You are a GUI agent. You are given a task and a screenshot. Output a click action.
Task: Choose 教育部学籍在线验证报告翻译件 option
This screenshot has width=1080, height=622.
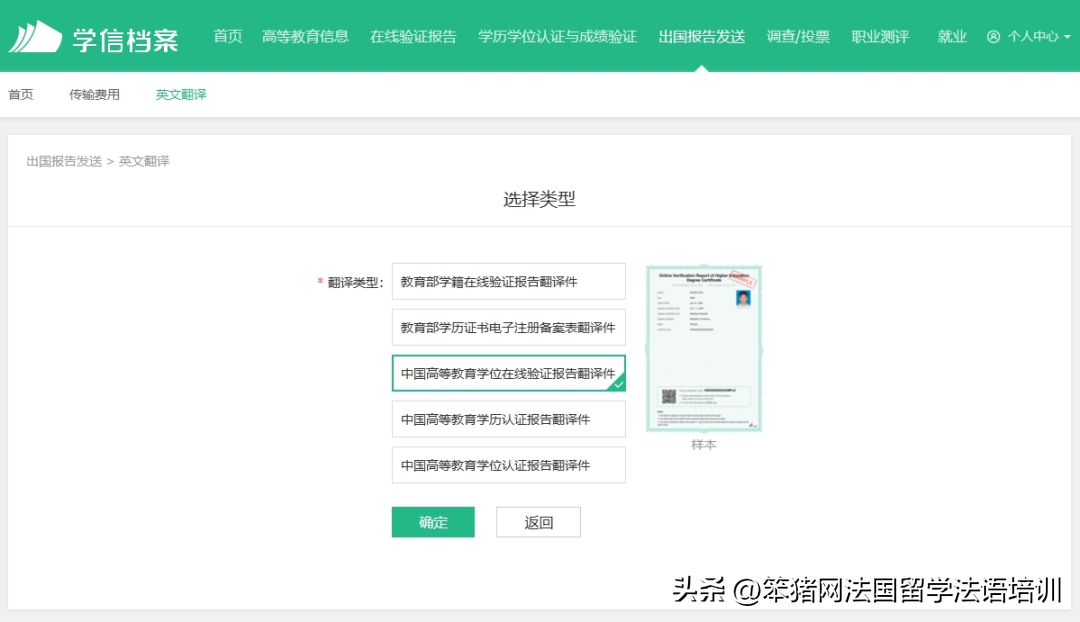coord(508,282)
